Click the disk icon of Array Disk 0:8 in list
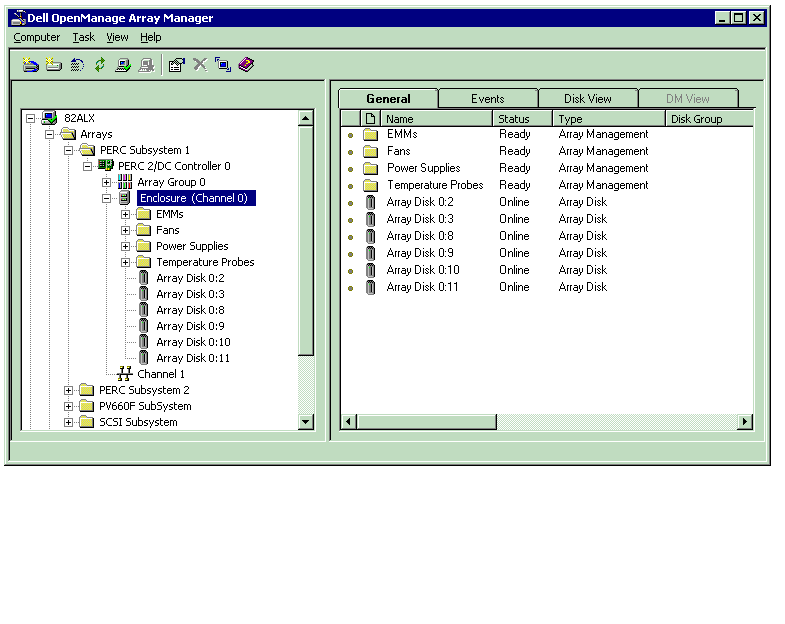Screen dimensions: 785x624 pos(370,236)
